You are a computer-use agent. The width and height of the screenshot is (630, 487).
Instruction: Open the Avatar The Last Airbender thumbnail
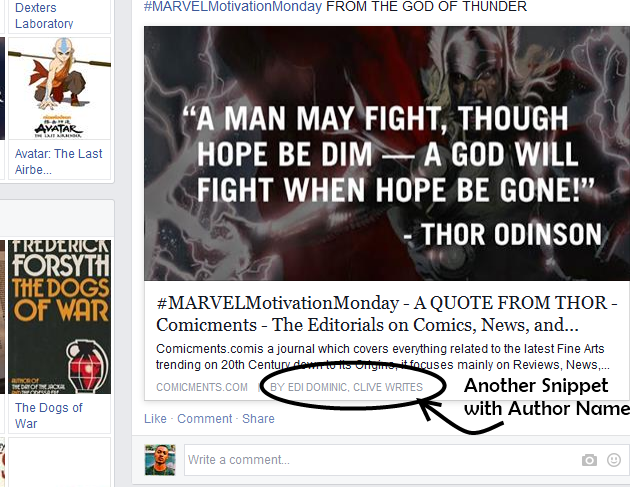[x=59, y=89]
